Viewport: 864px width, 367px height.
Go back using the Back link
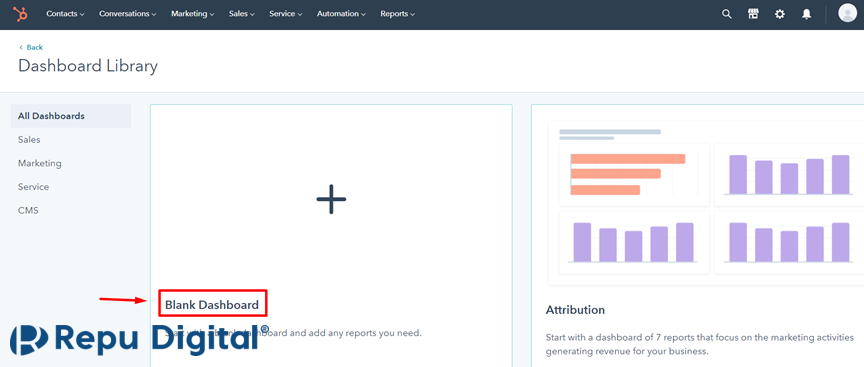[x=31, y=47]
